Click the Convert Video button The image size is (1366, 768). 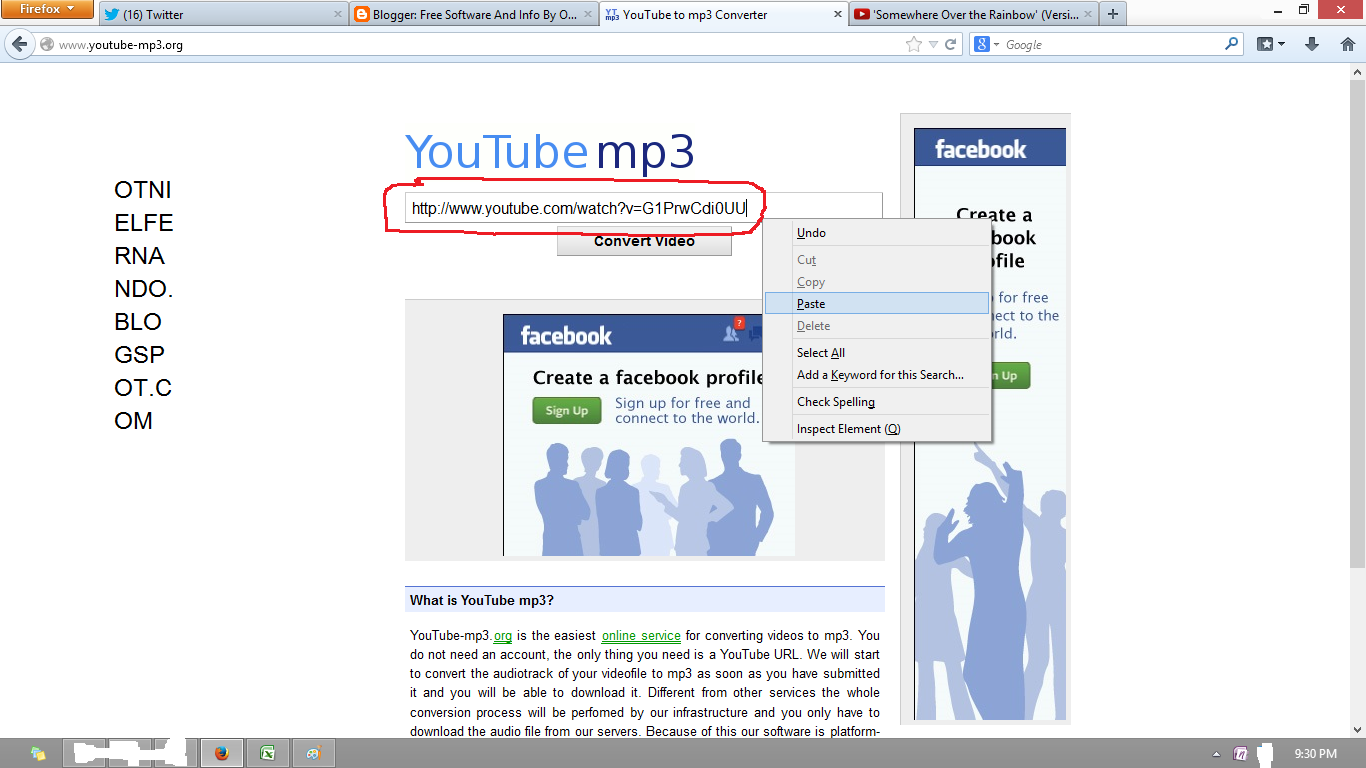point(644,241)
